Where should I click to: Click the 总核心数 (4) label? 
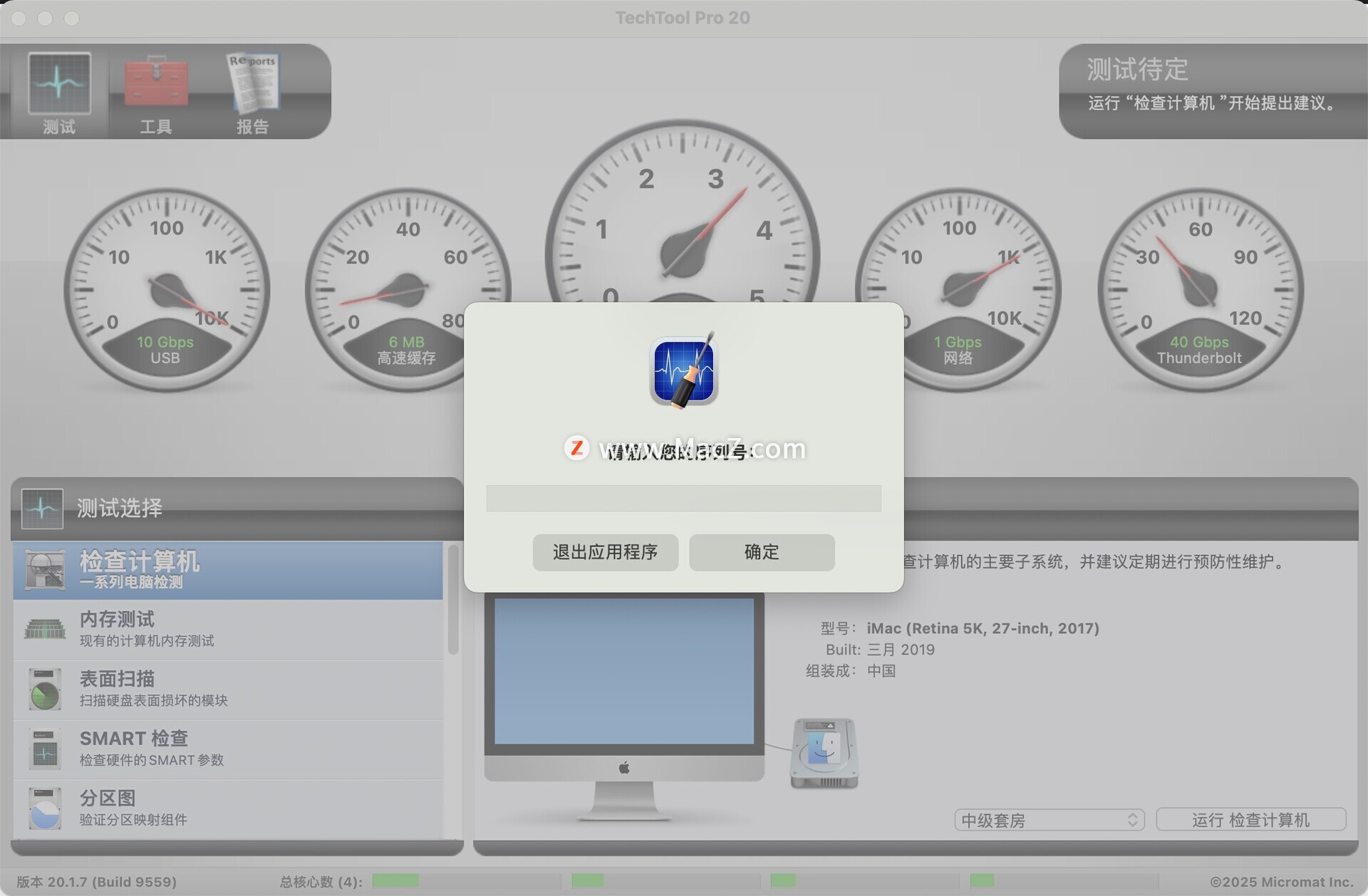click(x=321, y=882)
